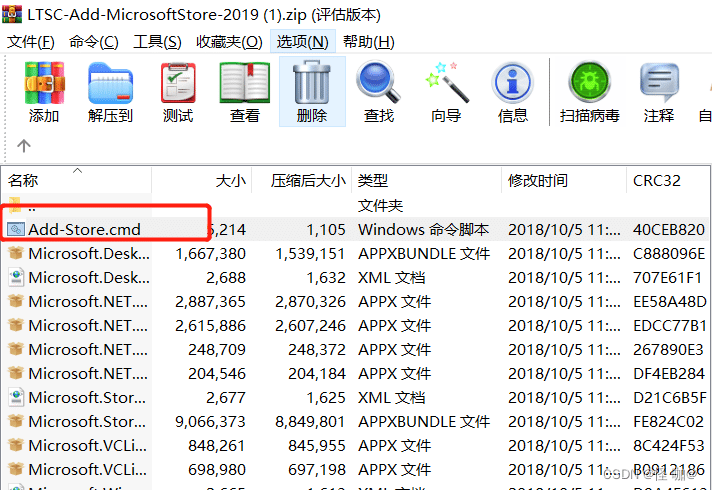This screenshot has height=490, width=712.
Task: Open the 选项(N) menu
Action: [x=303, y=42]
